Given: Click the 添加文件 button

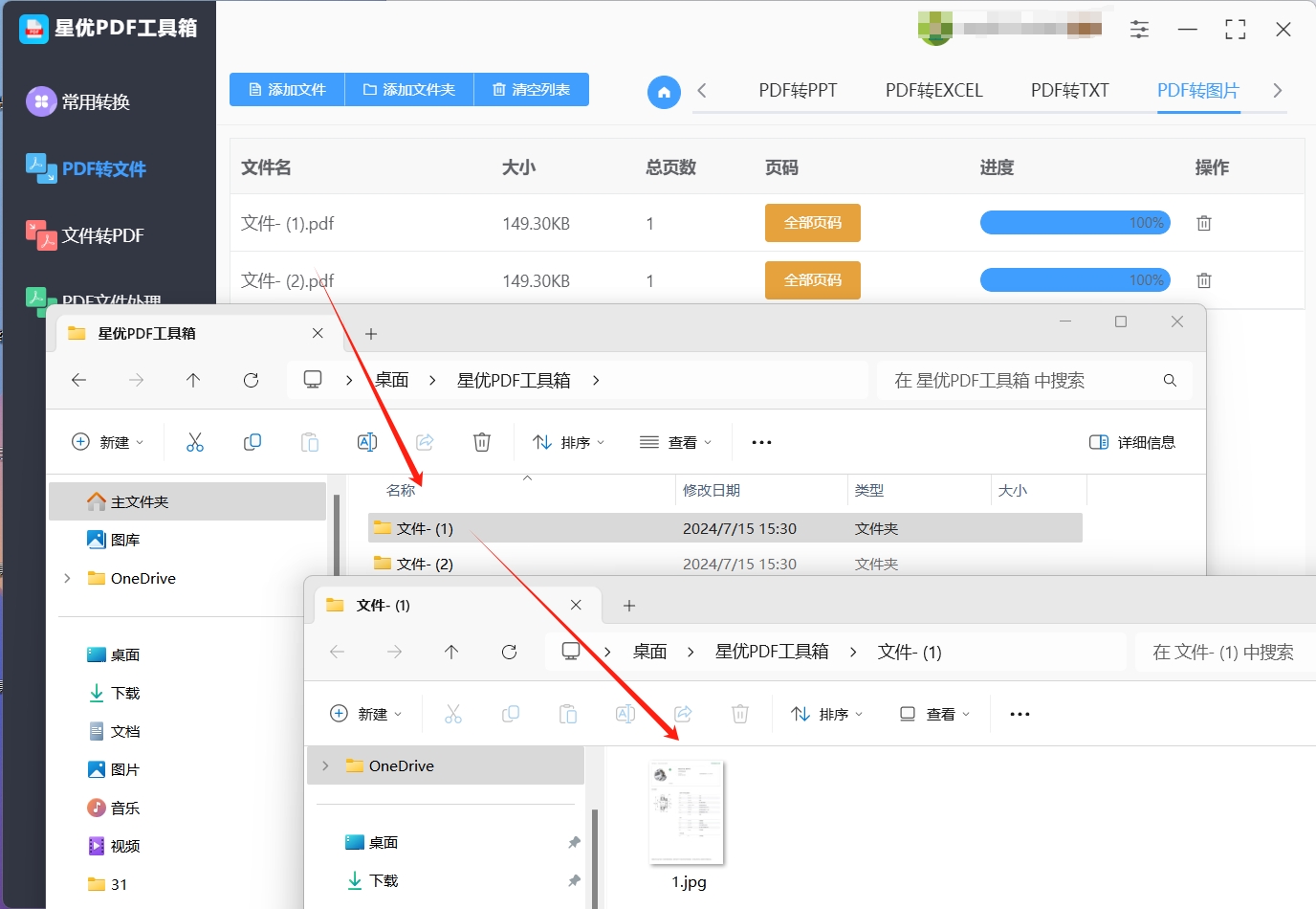Looking at the screenshot, I should pyautogui.click(x=287, y=90).
